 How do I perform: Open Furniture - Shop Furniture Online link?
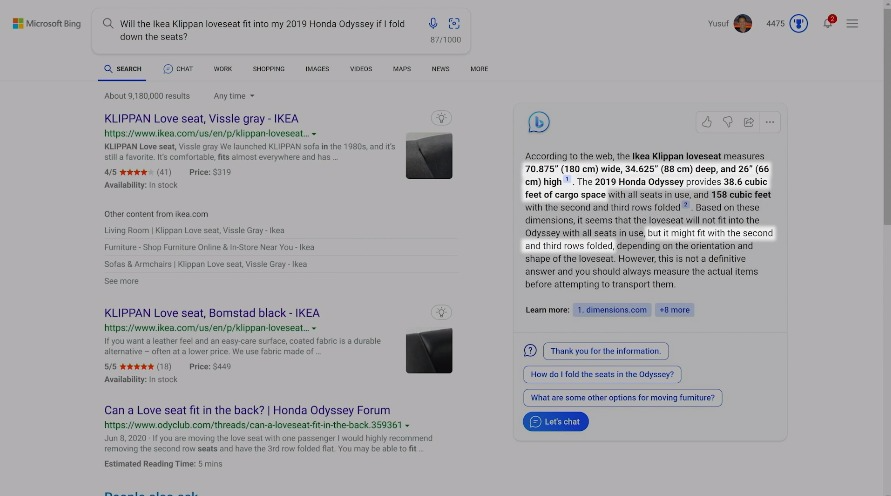[x=209, y=247]
